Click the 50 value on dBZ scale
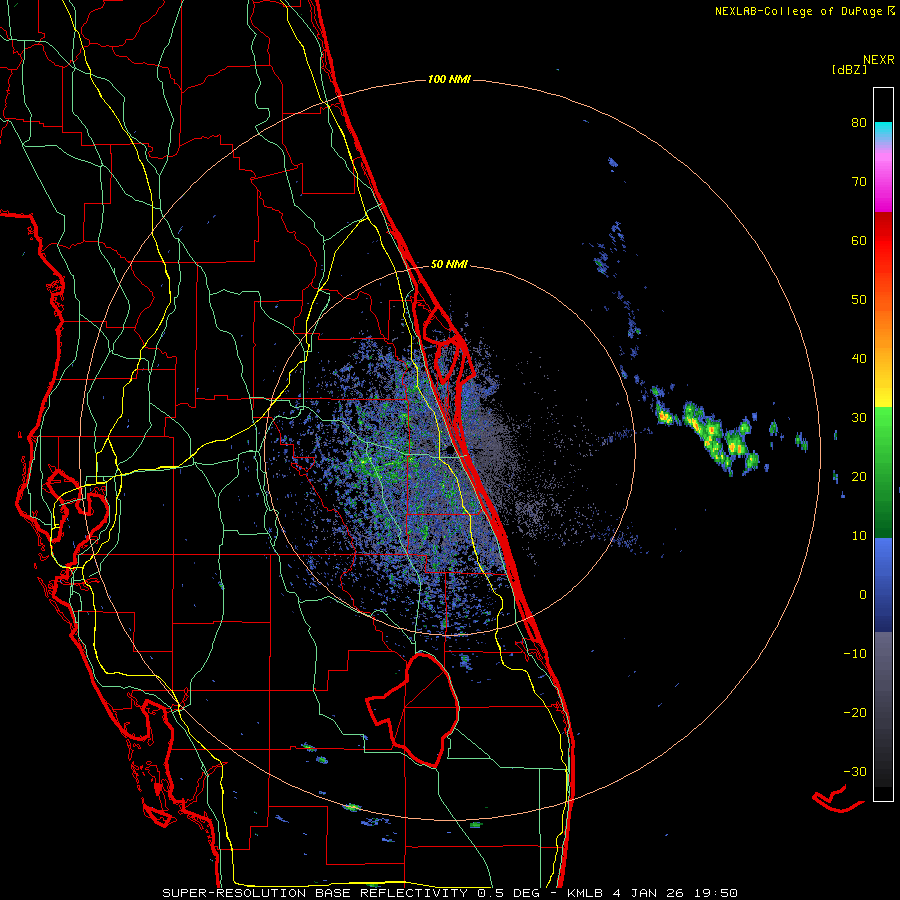Image resolution: width=900 pixels, height=900 pixels. click(x=859, y=300)
